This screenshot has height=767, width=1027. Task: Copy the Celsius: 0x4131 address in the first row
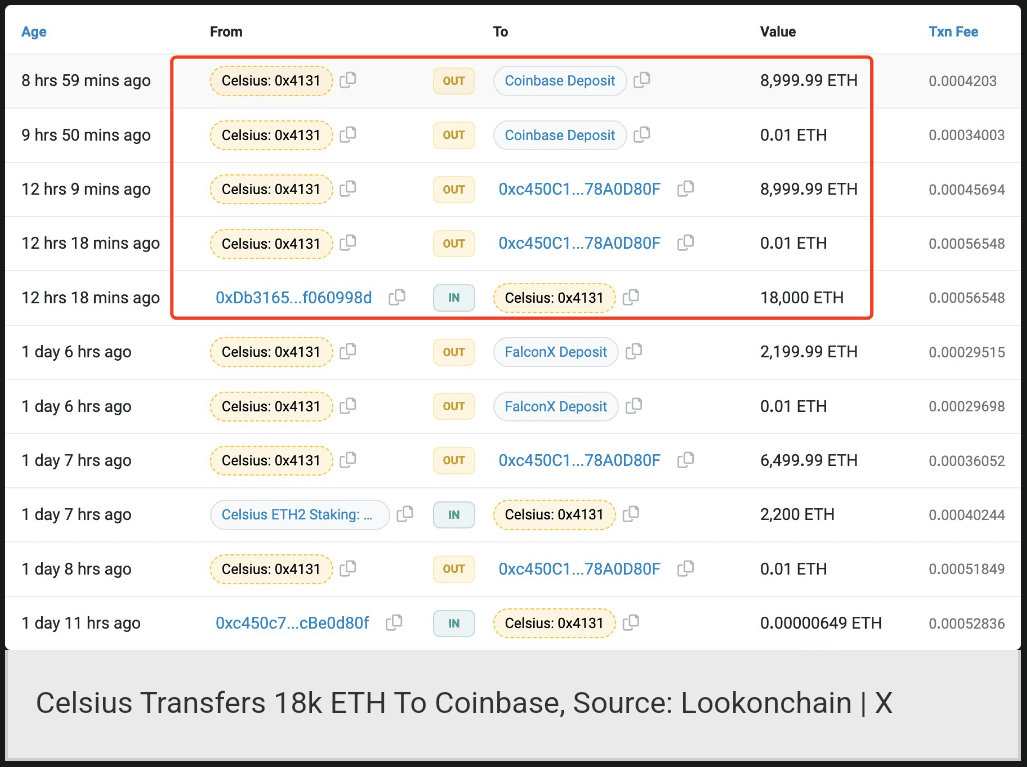pyautogui.click(x=348, y=80)
